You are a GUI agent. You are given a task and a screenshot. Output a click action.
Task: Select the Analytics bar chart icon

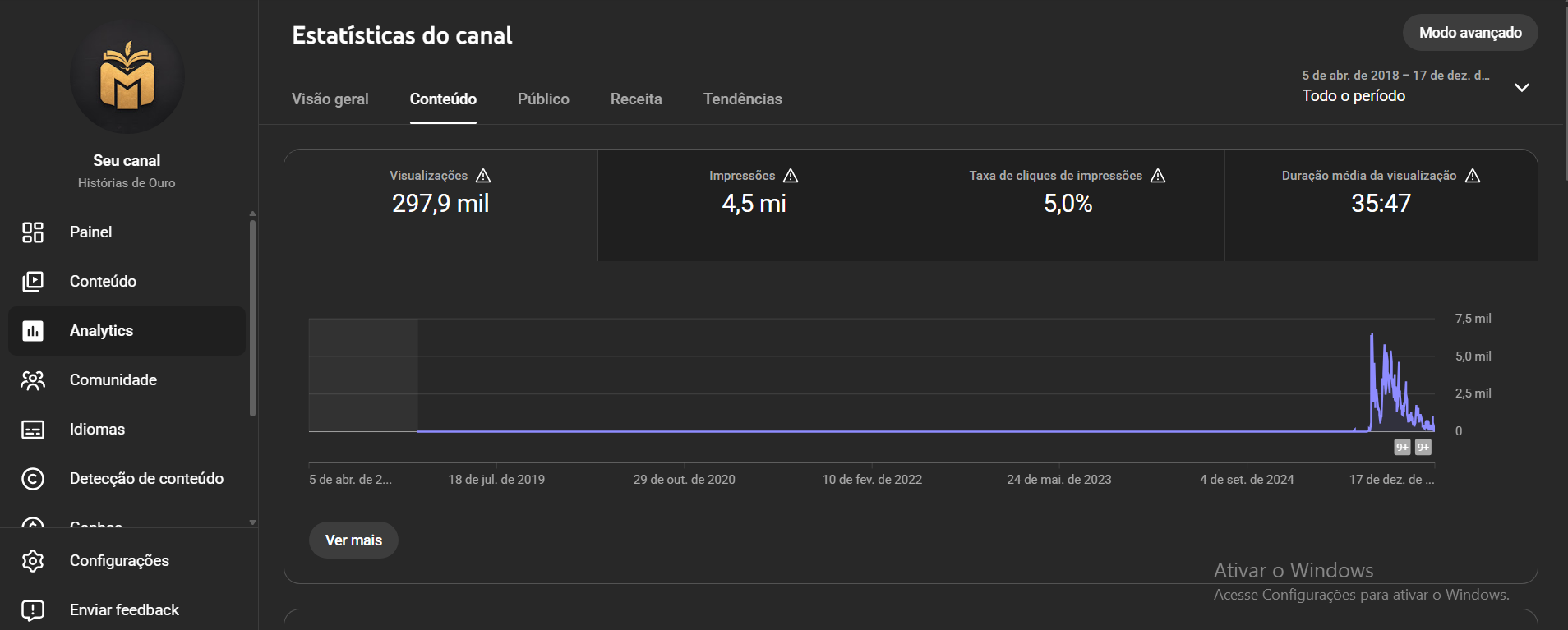click(33, 331)
